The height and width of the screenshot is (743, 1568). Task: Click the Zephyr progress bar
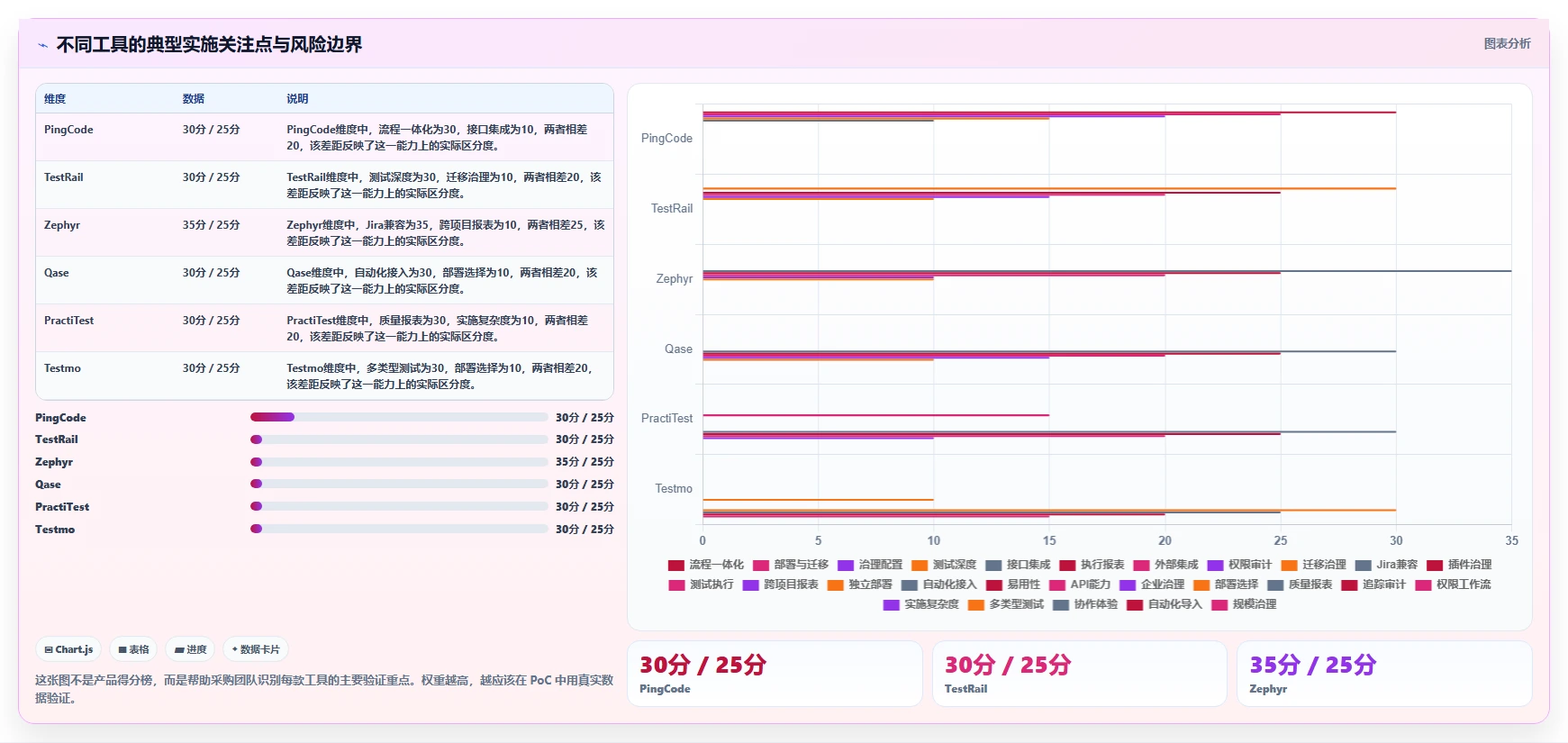[x=399, y=462]
